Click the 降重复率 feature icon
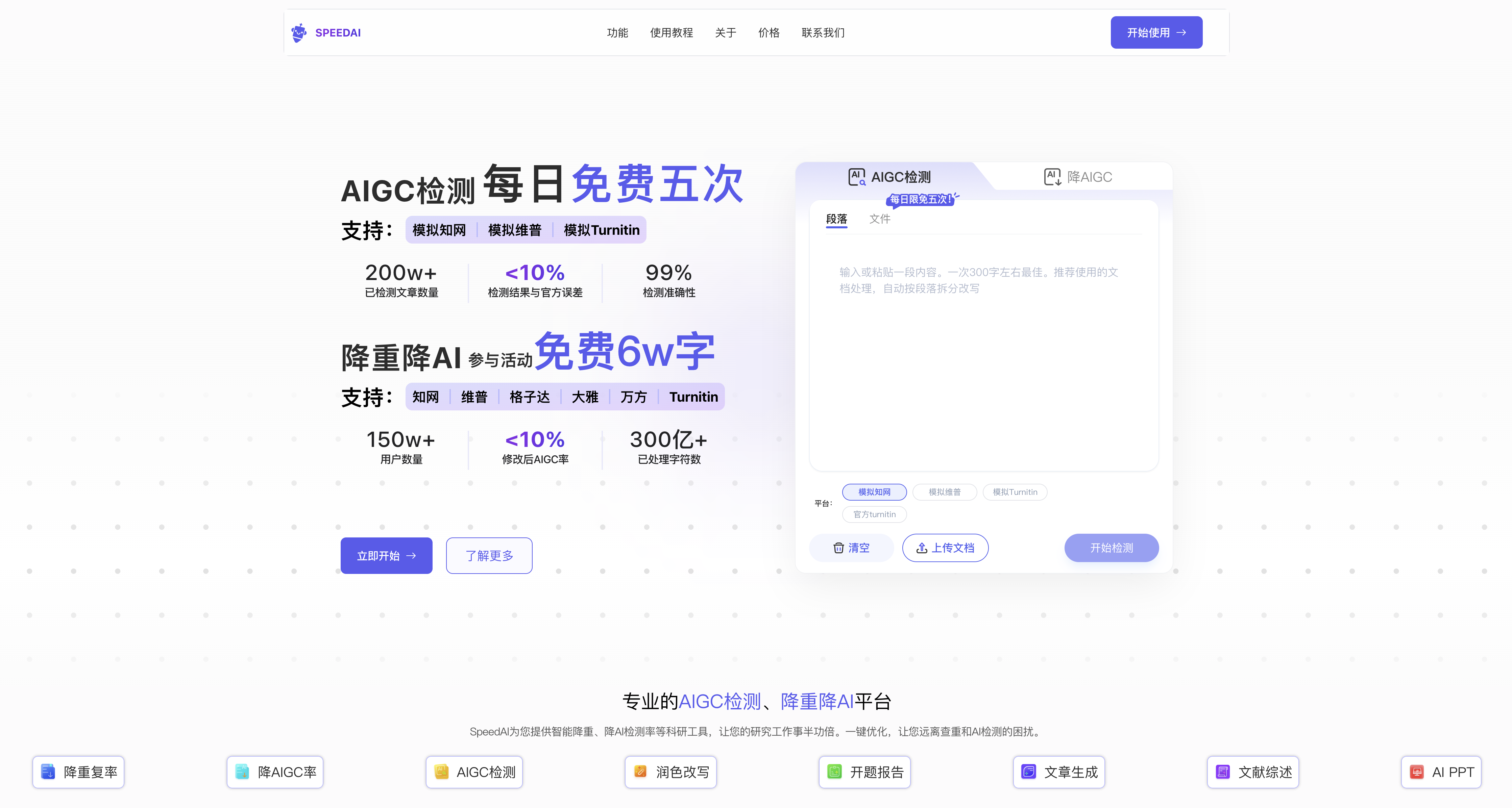The image size is (1512, 808). pos(48,772)
